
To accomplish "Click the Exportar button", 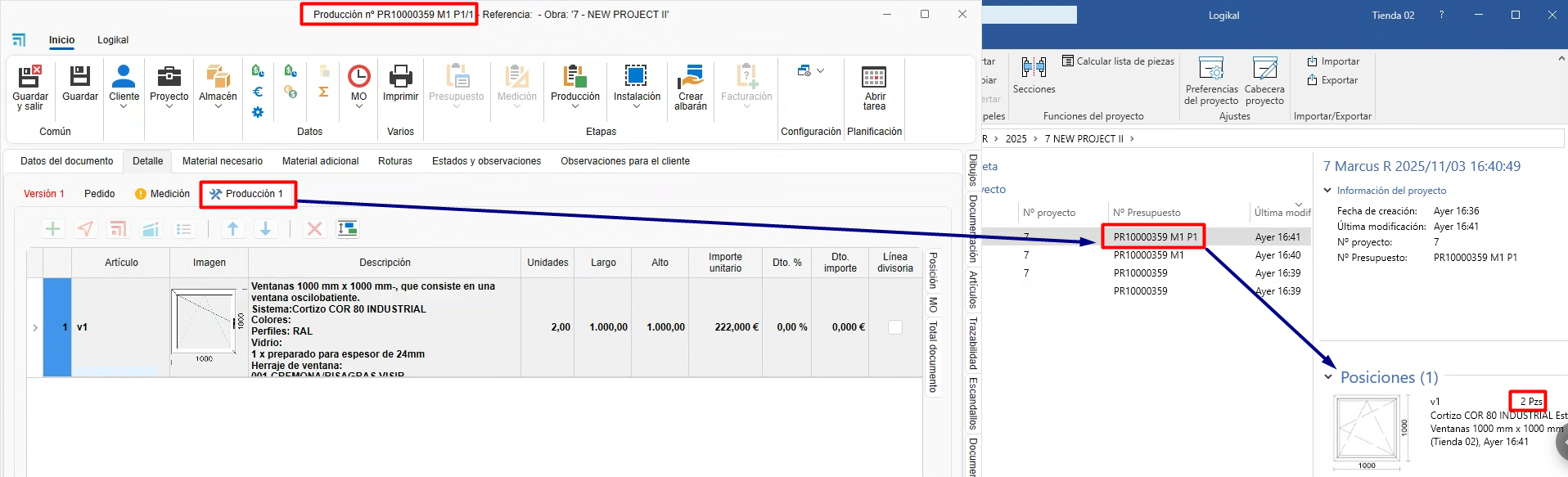I will (x=1332, y=80).
